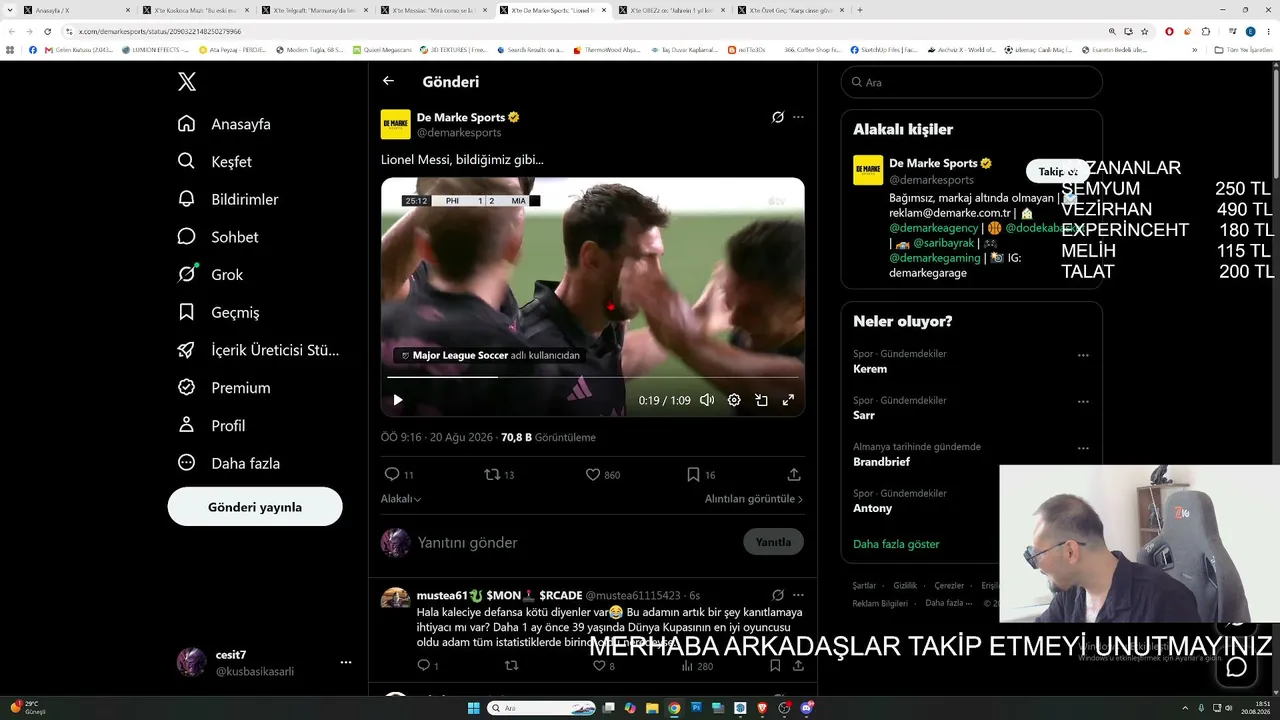Image resolution: width=1280 pixels, height=720 pixels.
Task: Click the Gönderi yayınla button
Action: (255, 507)
